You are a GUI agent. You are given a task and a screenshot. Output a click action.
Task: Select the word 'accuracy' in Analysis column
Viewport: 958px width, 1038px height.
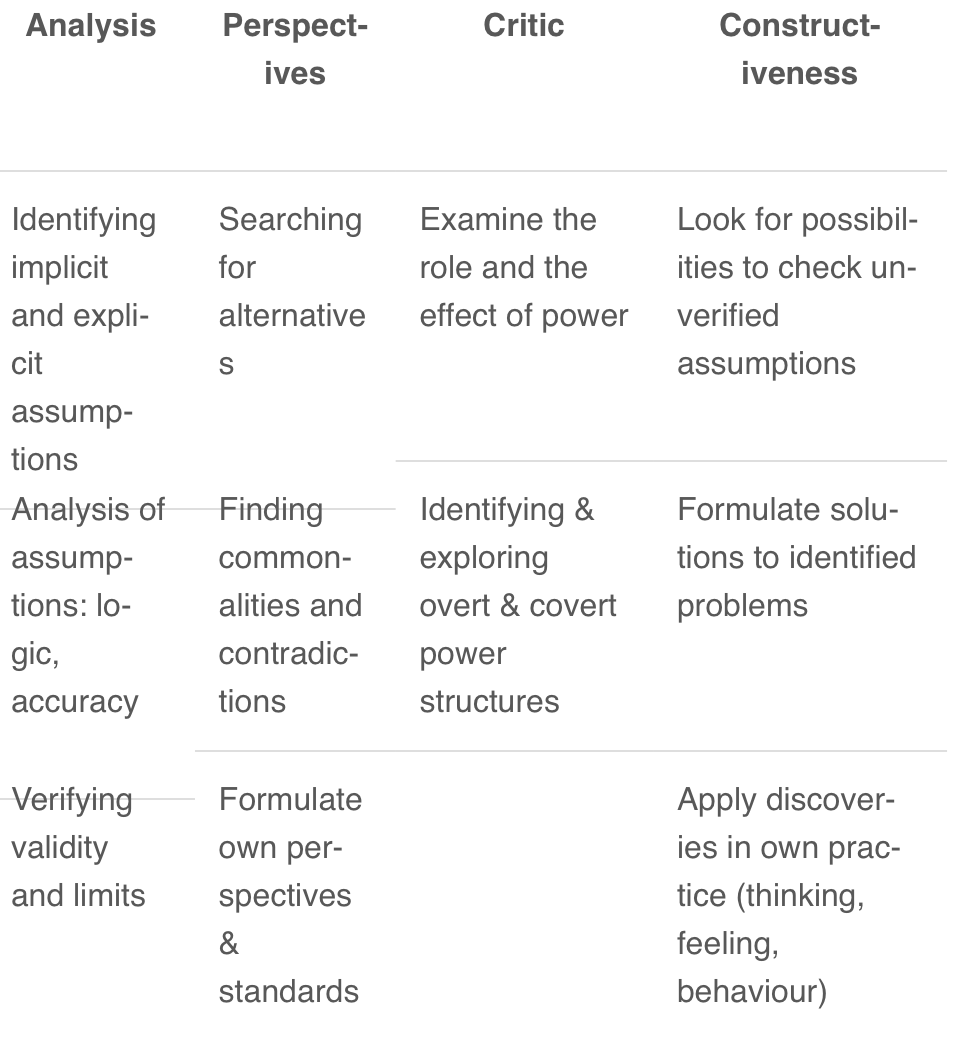pyautogui.click(x=75, y=702)
